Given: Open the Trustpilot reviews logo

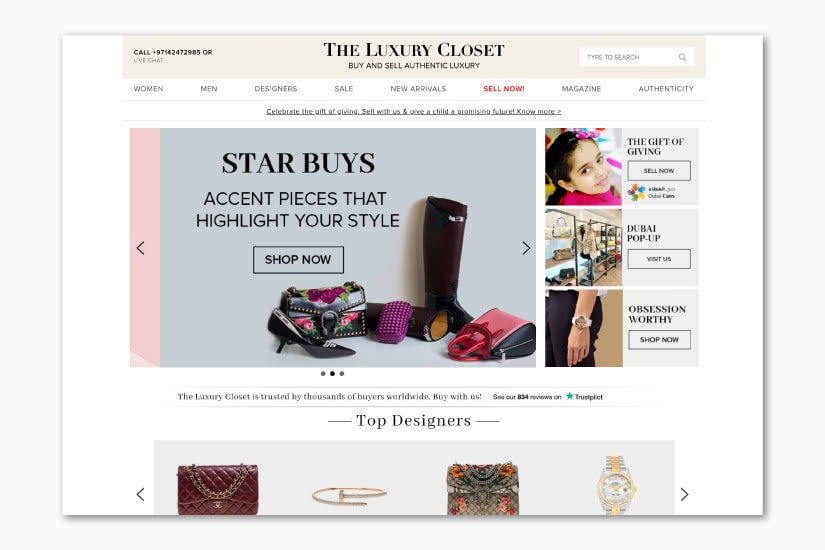Looking at the screenshot, I should (x=584, y=396).
